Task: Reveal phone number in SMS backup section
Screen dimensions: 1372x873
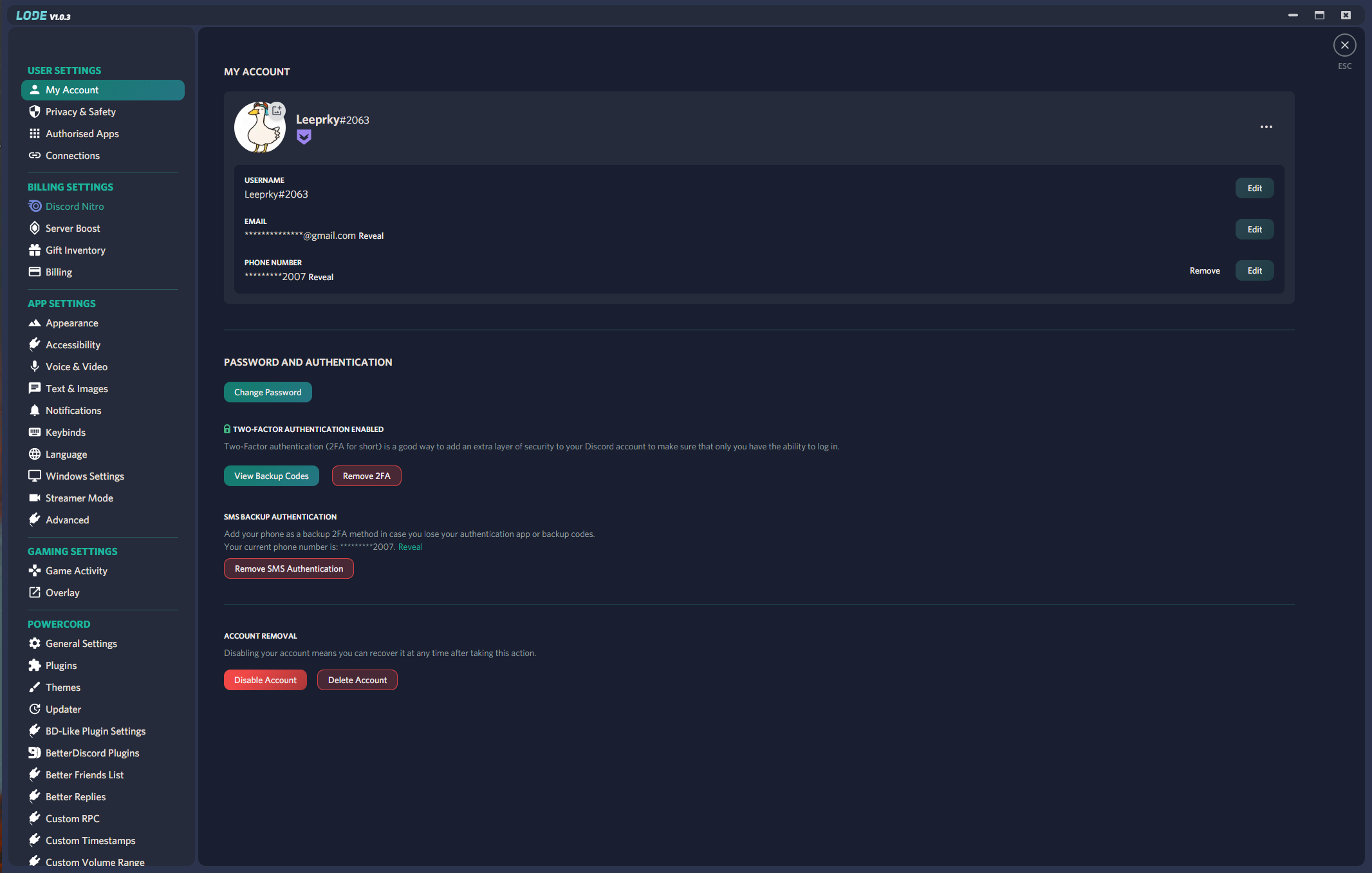Action: tap(410, 547)
